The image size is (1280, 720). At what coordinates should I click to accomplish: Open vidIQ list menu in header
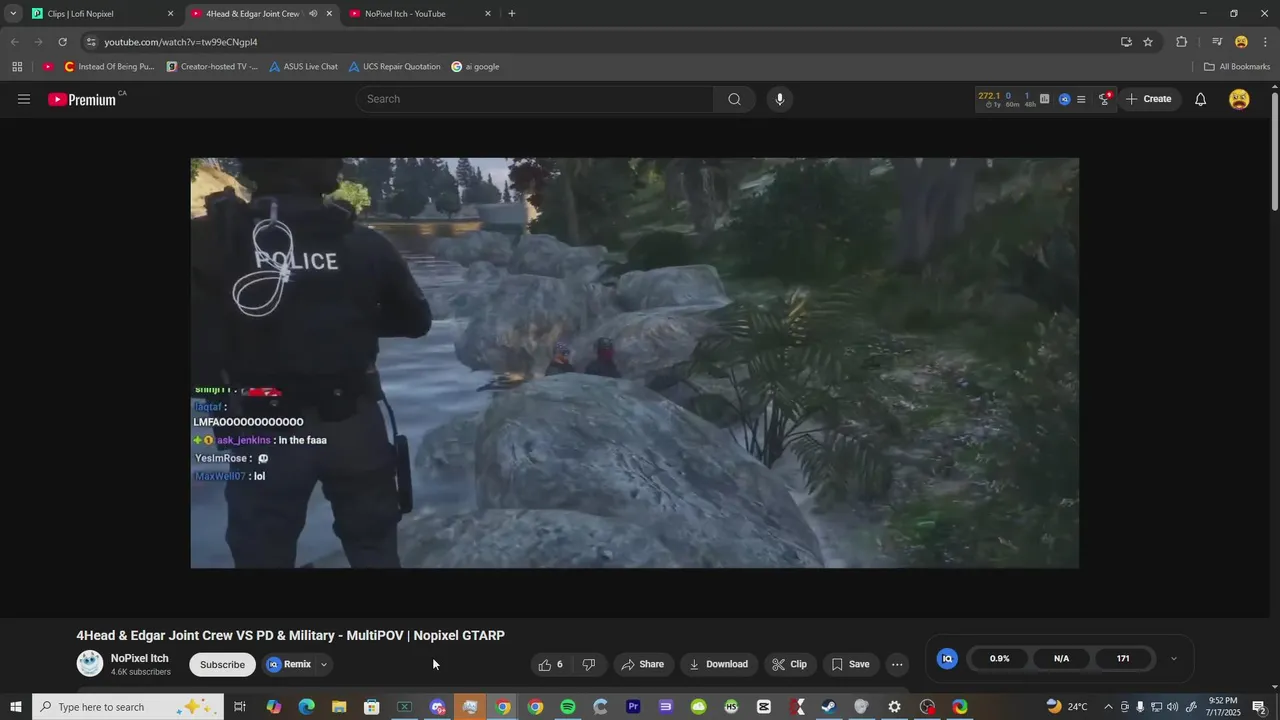tap(1081, 99)
